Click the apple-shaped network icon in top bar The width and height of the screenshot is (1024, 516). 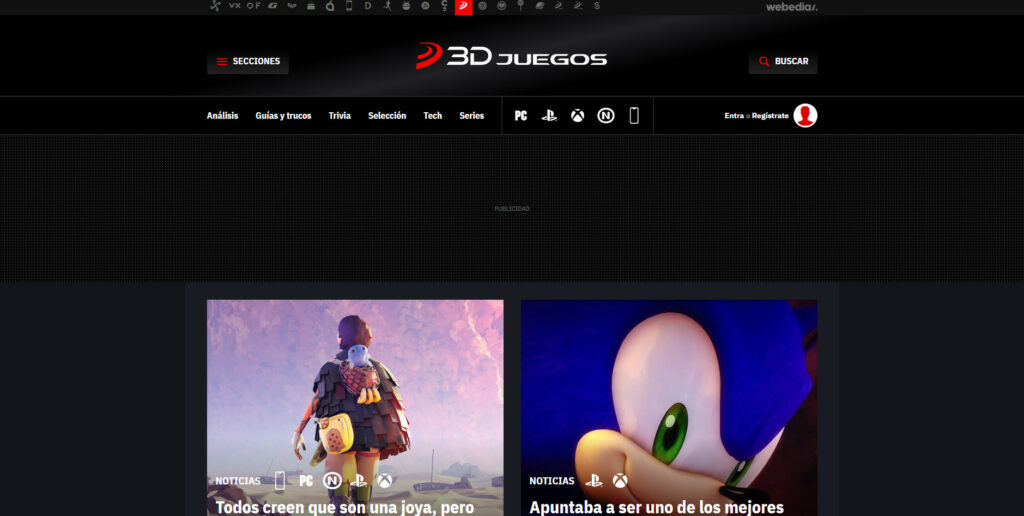[330, 6]
